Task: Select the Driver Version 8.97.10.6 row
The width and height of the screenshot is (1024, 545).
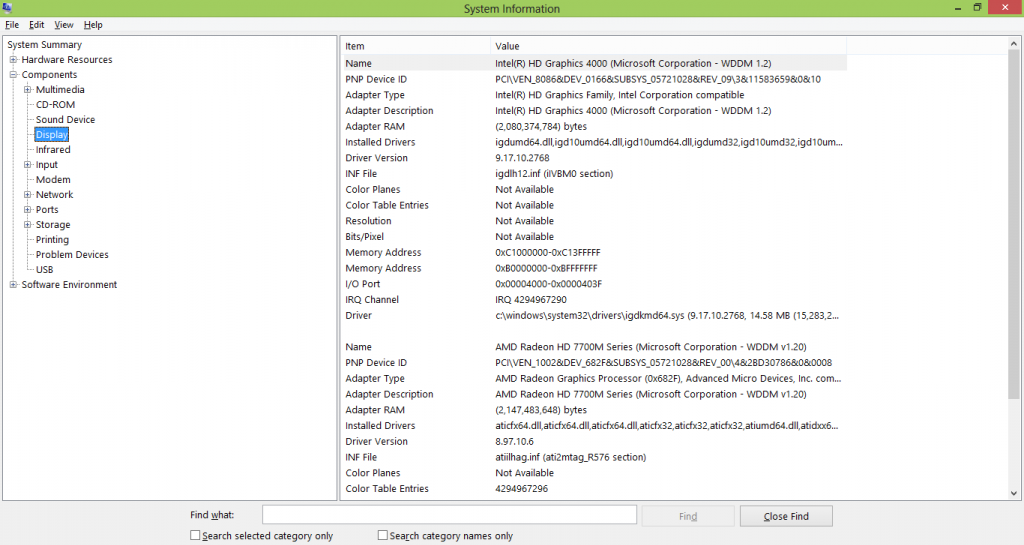Action: tap(594, 441)
